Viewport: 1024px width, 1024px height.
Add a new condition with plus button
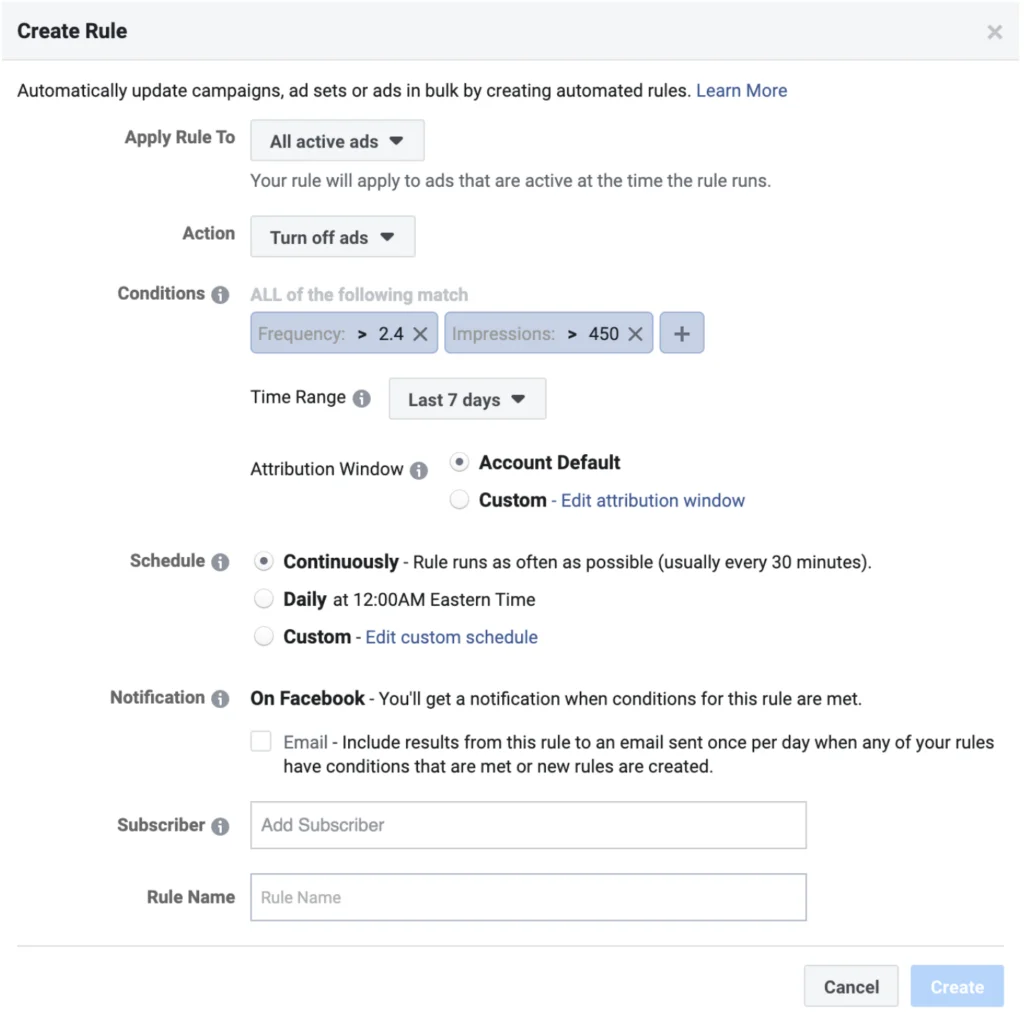(x=682, y=334)
